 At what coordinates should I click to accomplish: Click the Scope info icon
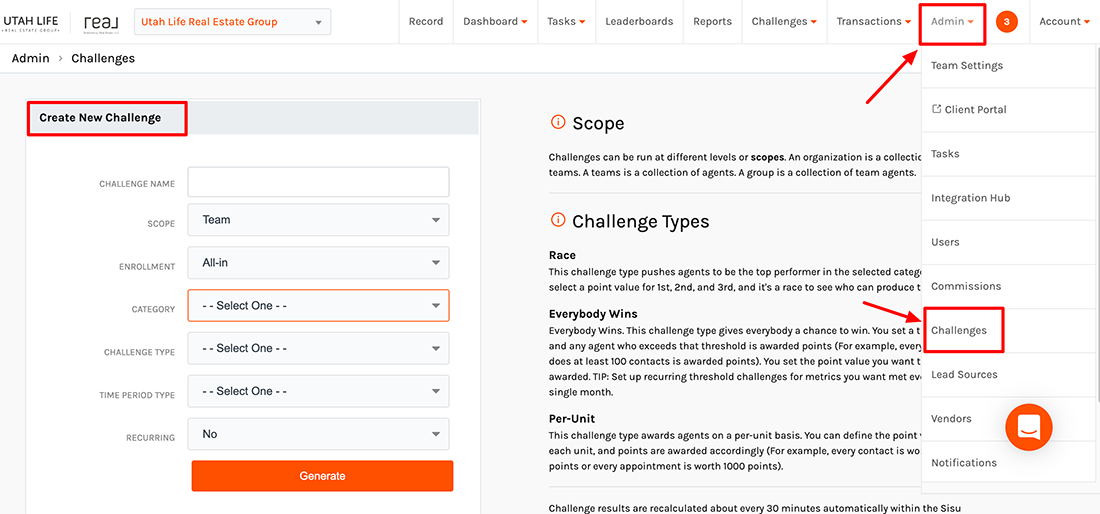(x=558, y=123)
